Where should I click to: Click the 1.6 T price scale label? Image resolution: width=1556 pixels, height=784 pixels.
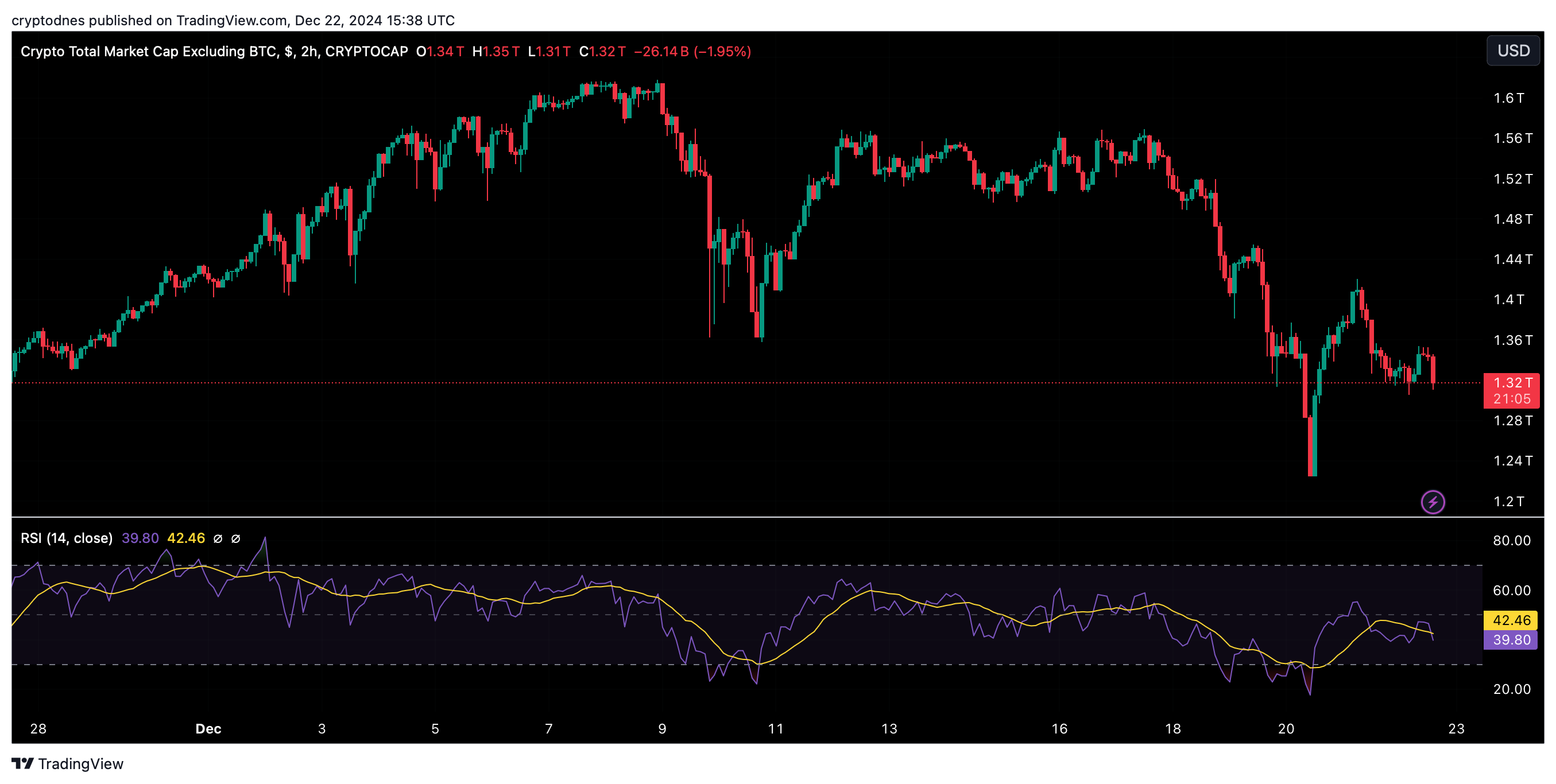[1508, 98]
